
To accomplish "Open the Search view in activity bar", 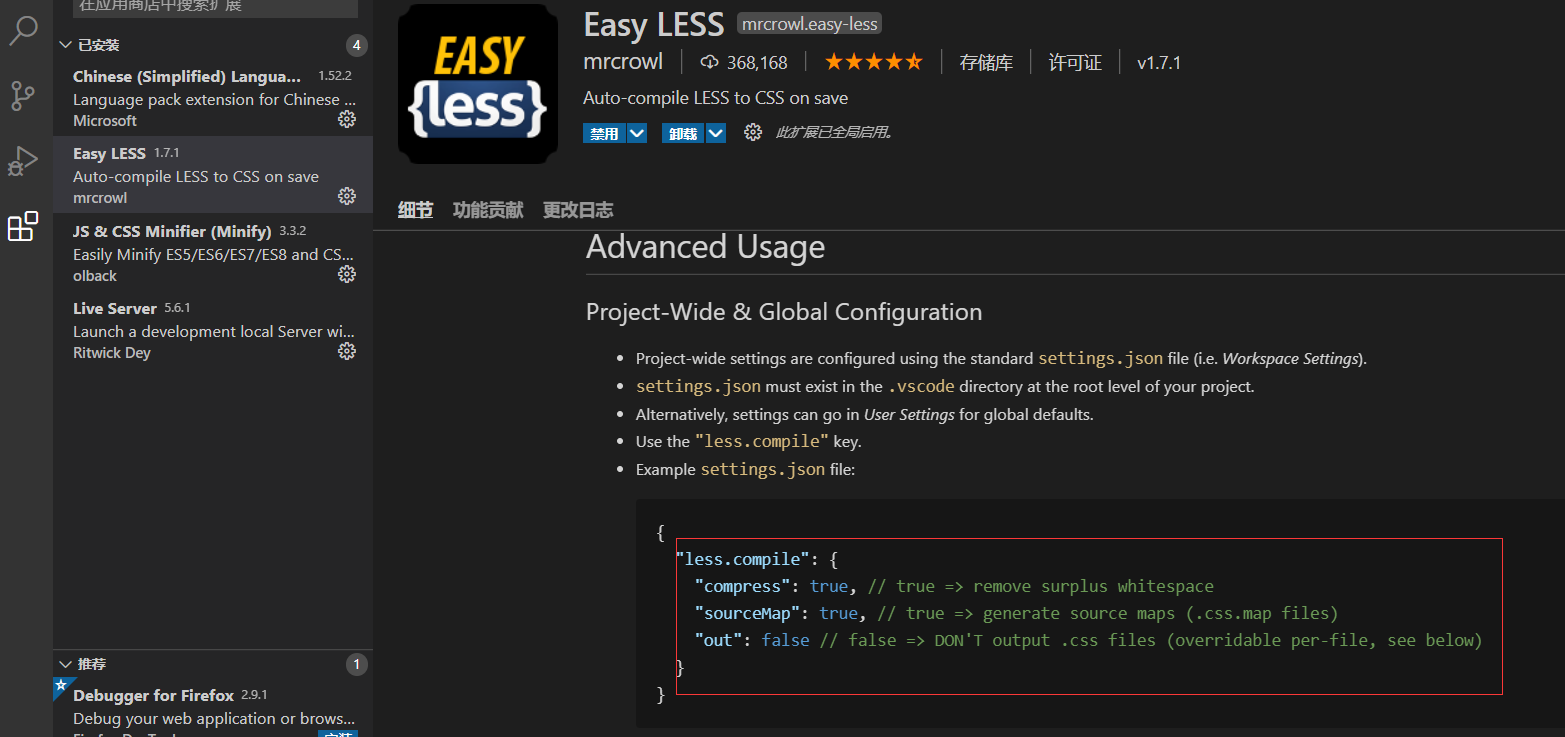I will tap(24, 30).
